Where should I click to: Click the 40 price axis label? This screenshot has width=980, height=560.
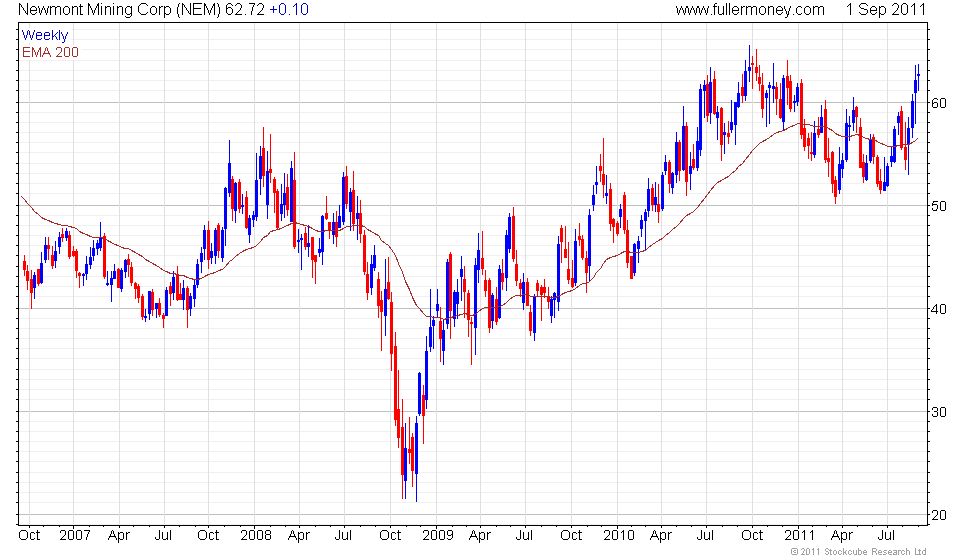click(939, 309)
